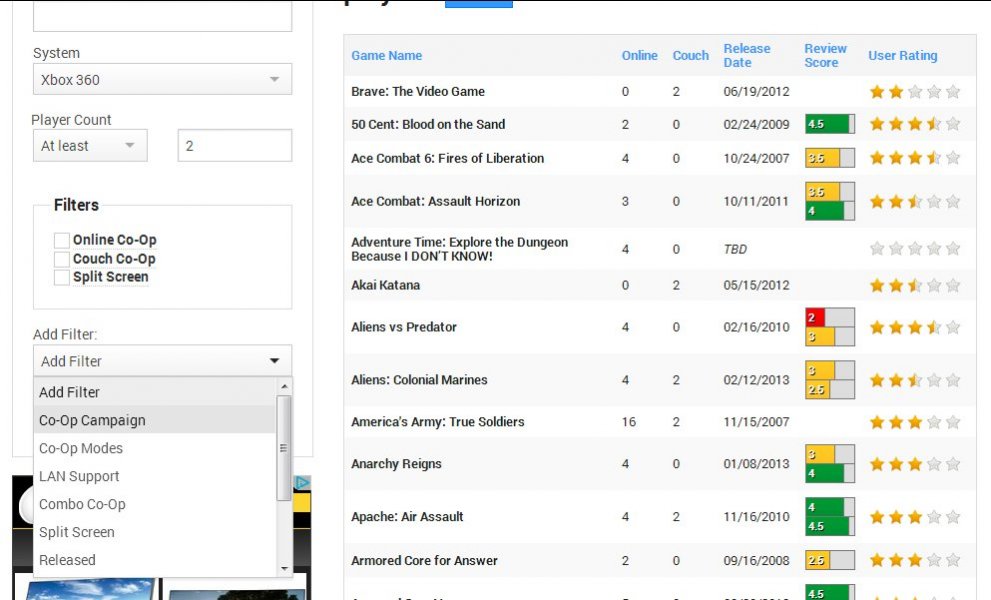Choose LAN Support in the filter list
This screenshot has width=991, height=600.
tap(79, 477)
